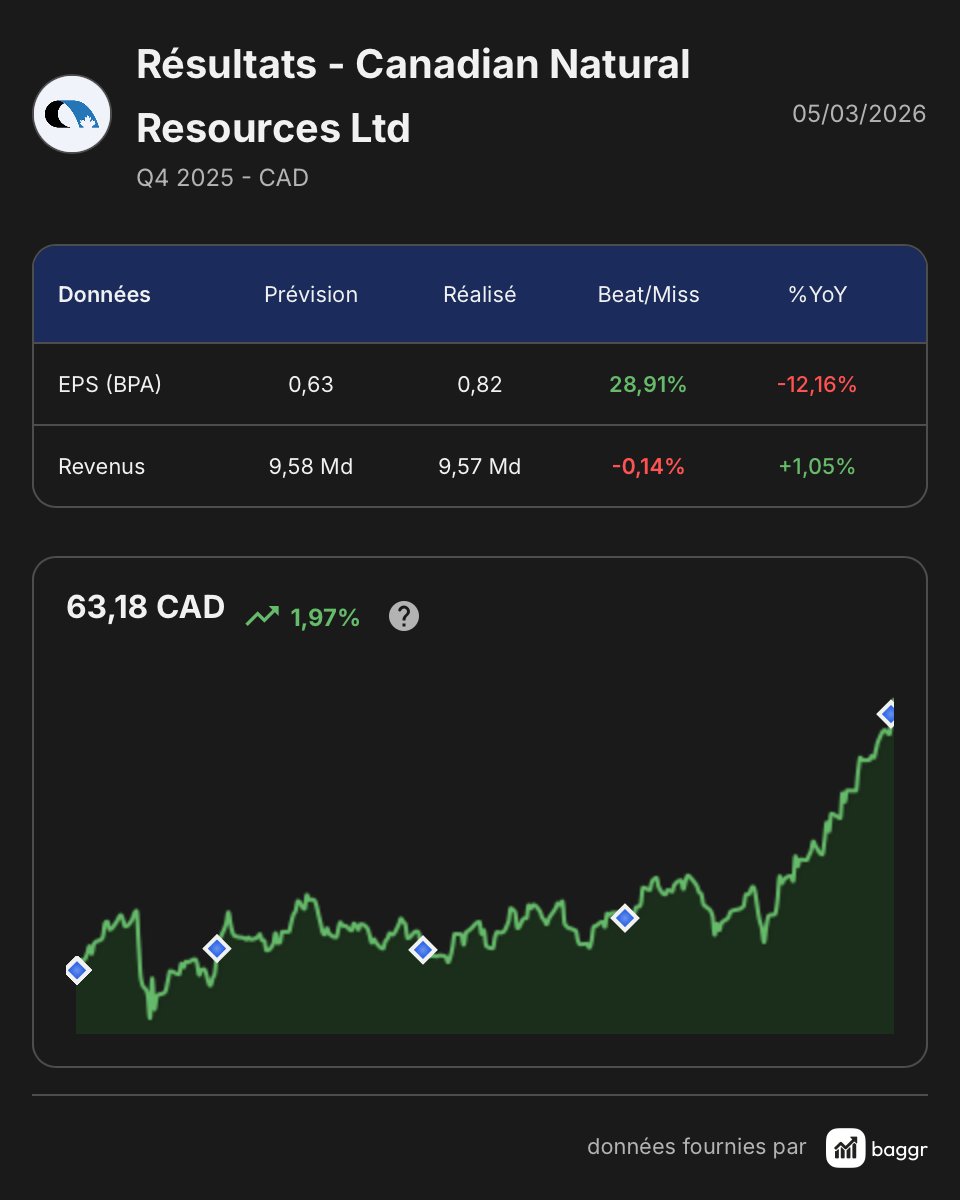
Task: Click the baggr logo icon
Action: click(x=845, y=1148)
